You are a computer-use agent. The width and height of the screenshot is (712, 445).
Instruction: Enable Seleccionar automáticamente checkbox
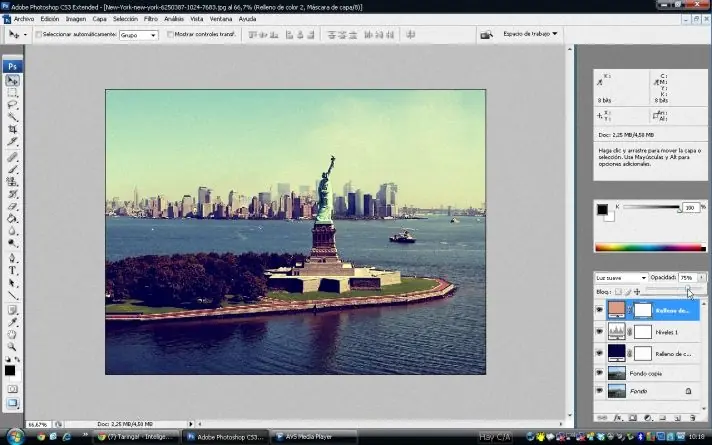pyautogui.click(x=38, y=34)
